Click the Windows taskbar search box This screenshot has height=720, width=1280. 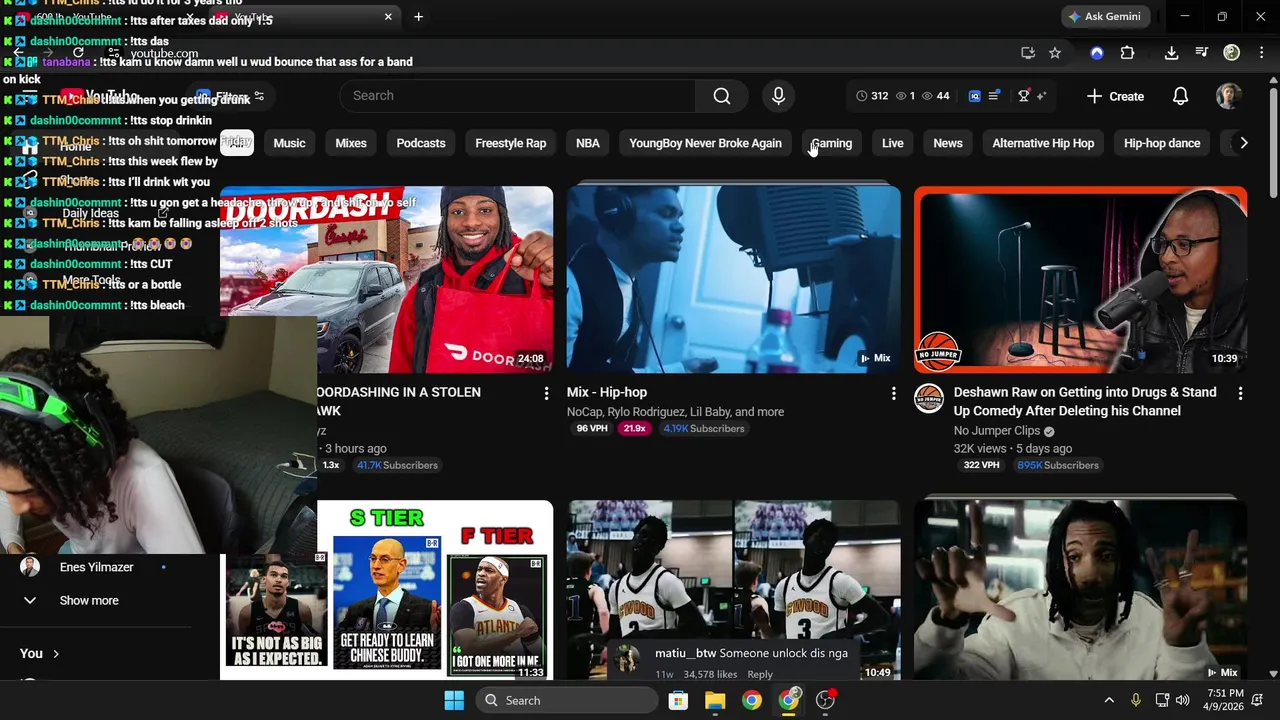click(x=566, y=700)
